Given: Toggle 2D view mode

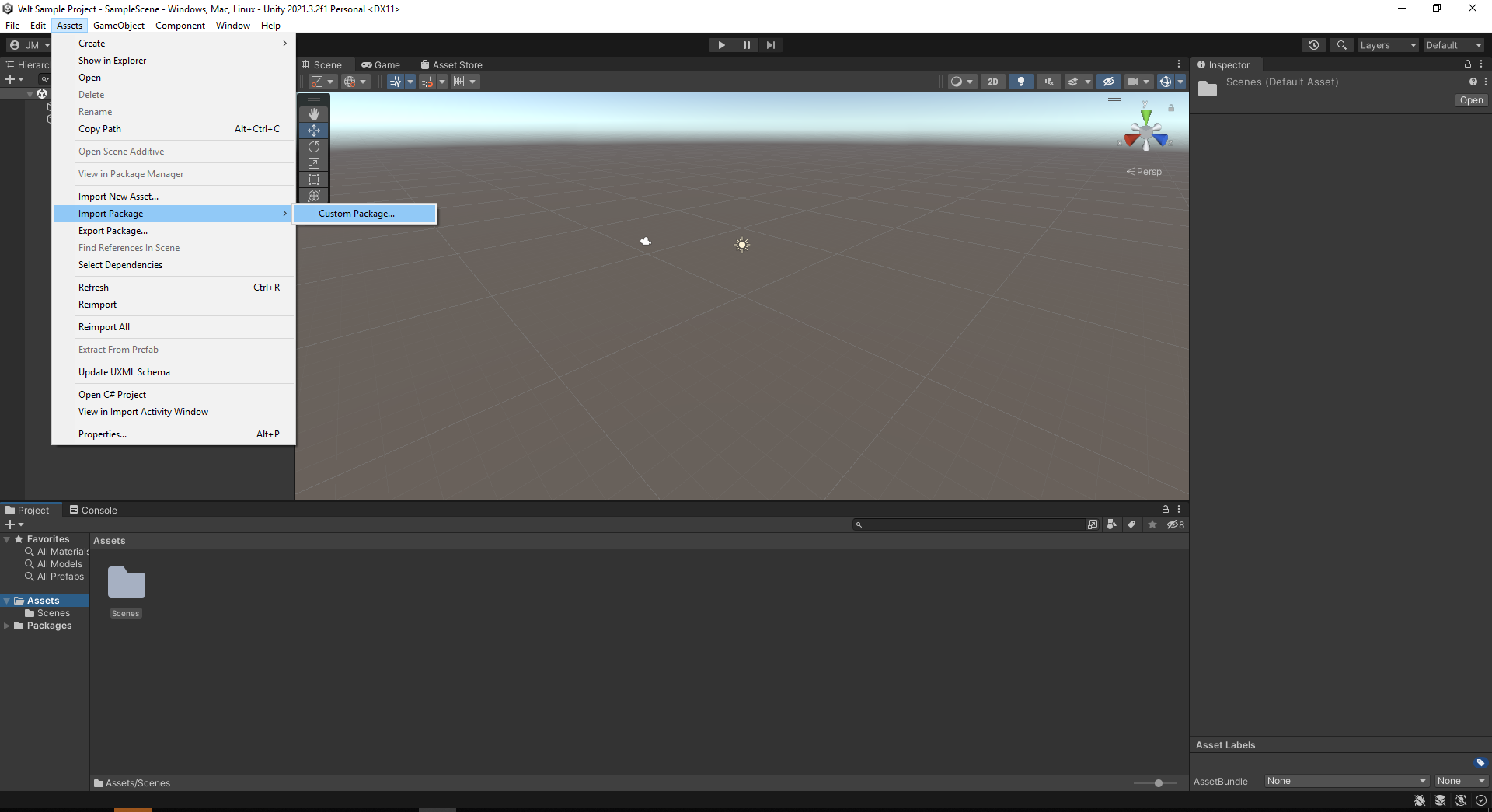Looking at the screenshot, I should (x=993, y=81).
